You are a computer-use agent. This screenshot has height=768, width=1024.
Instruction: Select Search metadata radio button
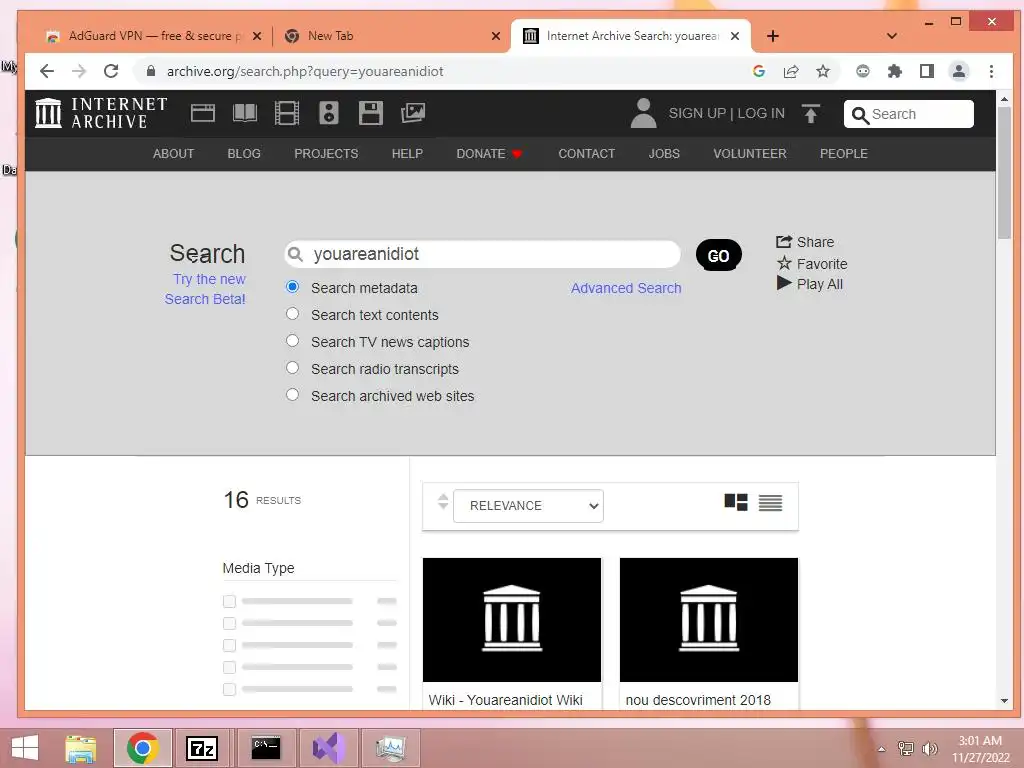tap(293, 287)
